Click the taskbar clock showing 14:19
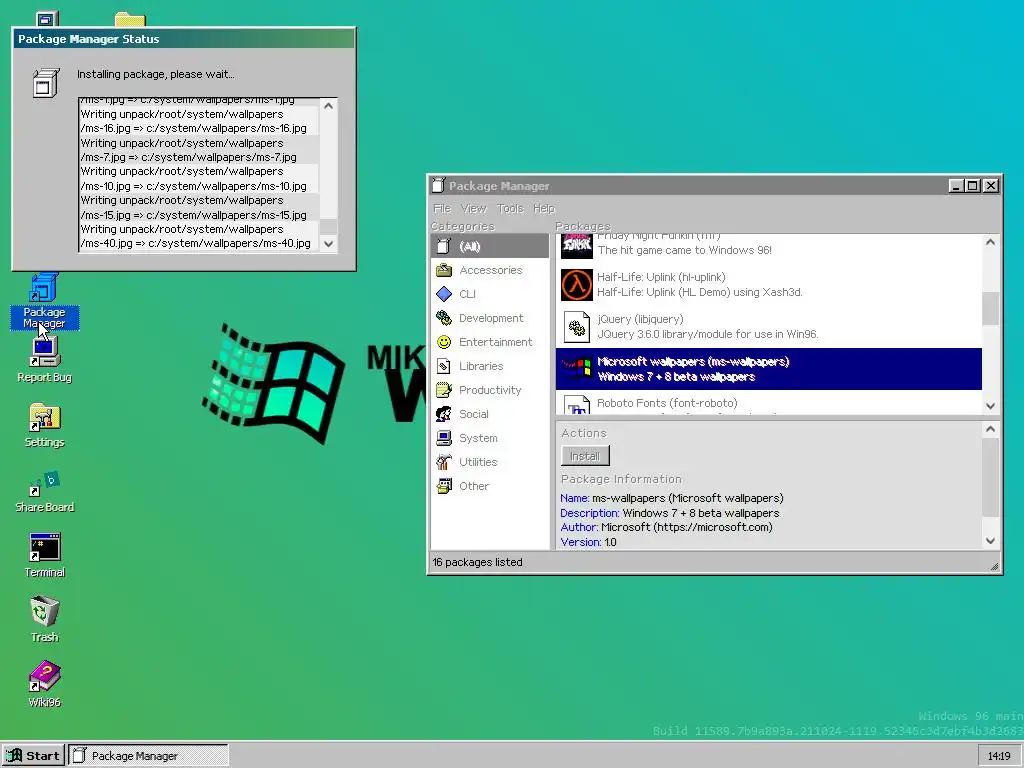The height and width of the screenshot is (768, 1024). tap(999, 756)
